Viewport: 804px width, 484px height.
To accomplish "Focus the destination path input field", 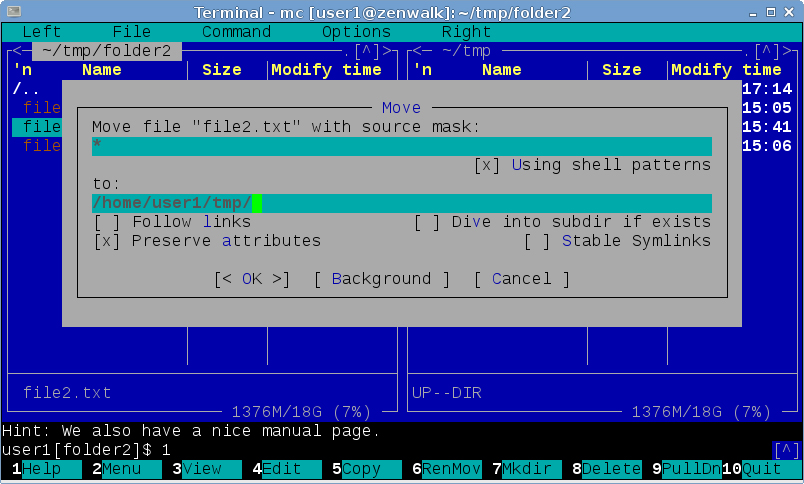I will [x=401, y=204].
